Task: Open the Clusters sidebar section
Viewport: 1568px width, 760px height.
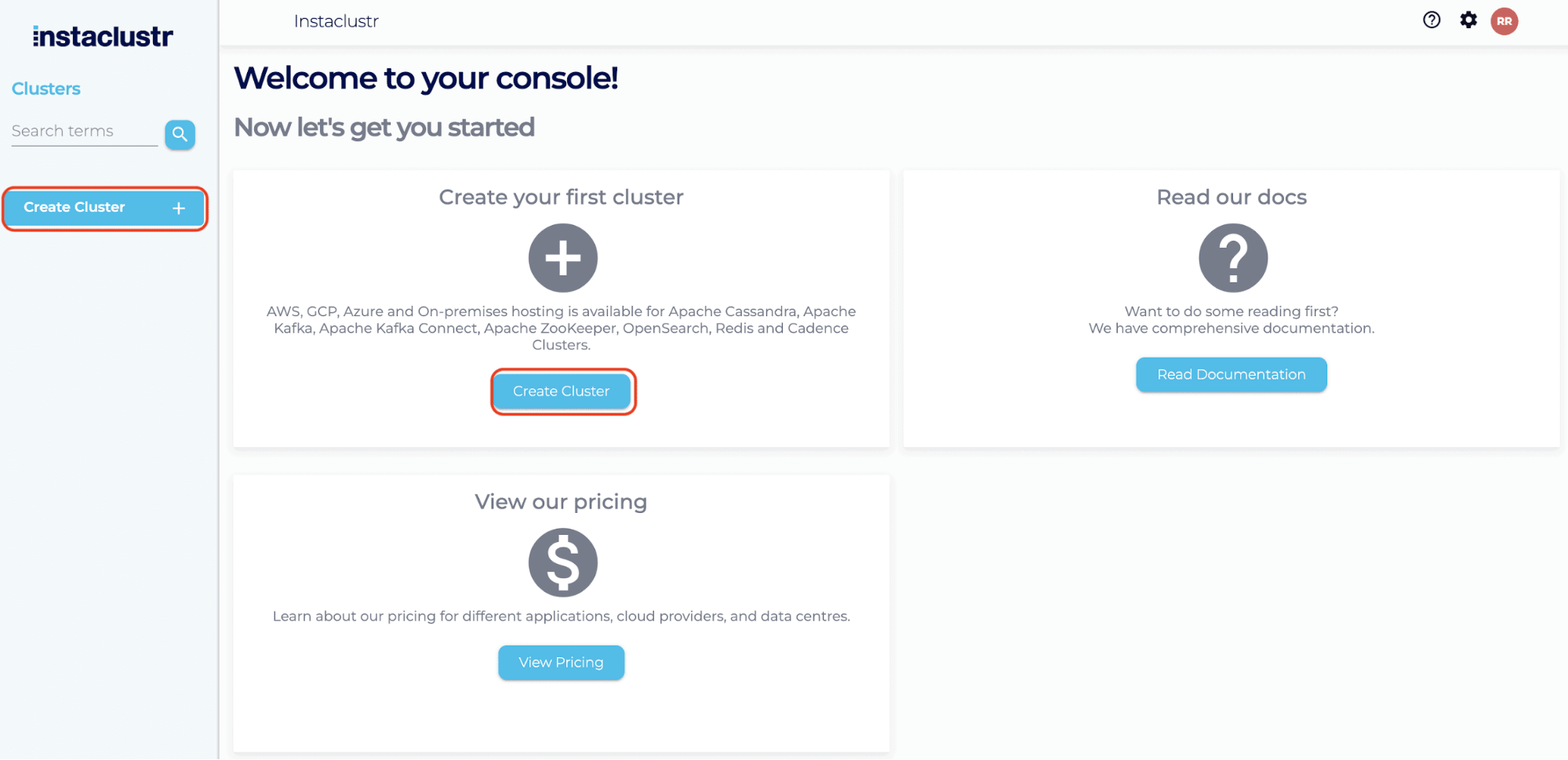Action: tap(46, 89)
